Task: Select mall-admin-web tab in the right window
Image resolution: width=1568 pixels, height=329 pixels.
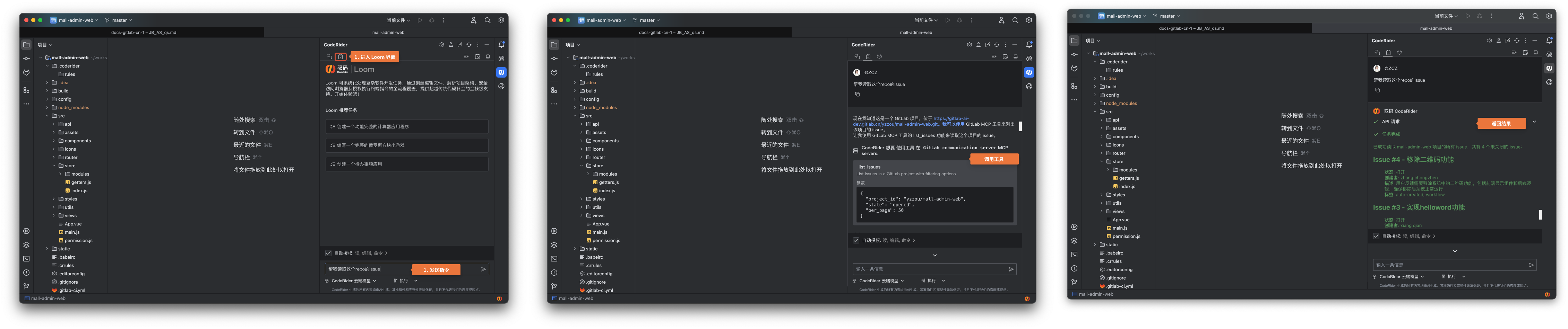Action: tap(1435, 28)
